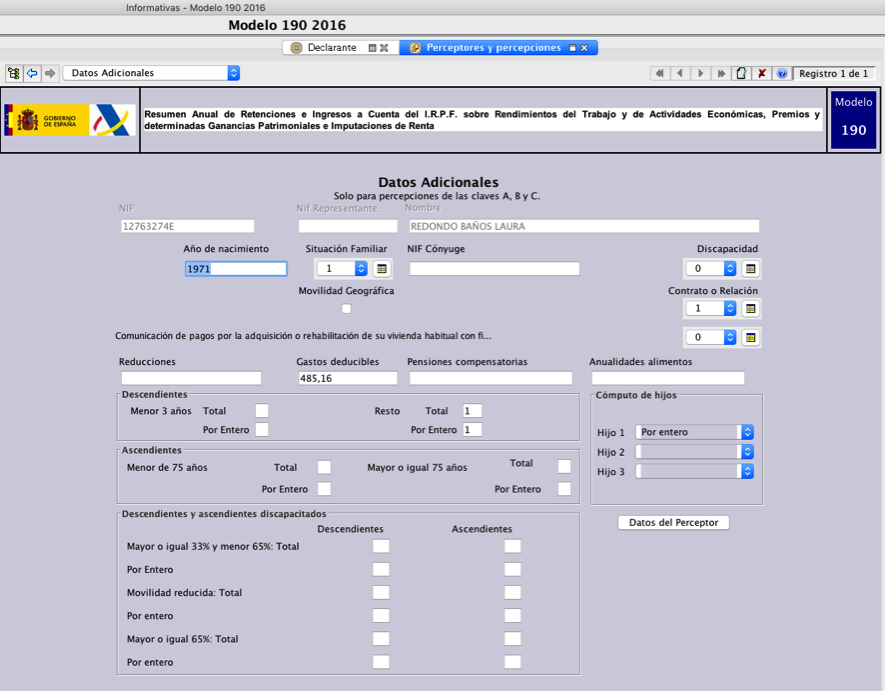Open the Hijo 2 dropdown

694,452
